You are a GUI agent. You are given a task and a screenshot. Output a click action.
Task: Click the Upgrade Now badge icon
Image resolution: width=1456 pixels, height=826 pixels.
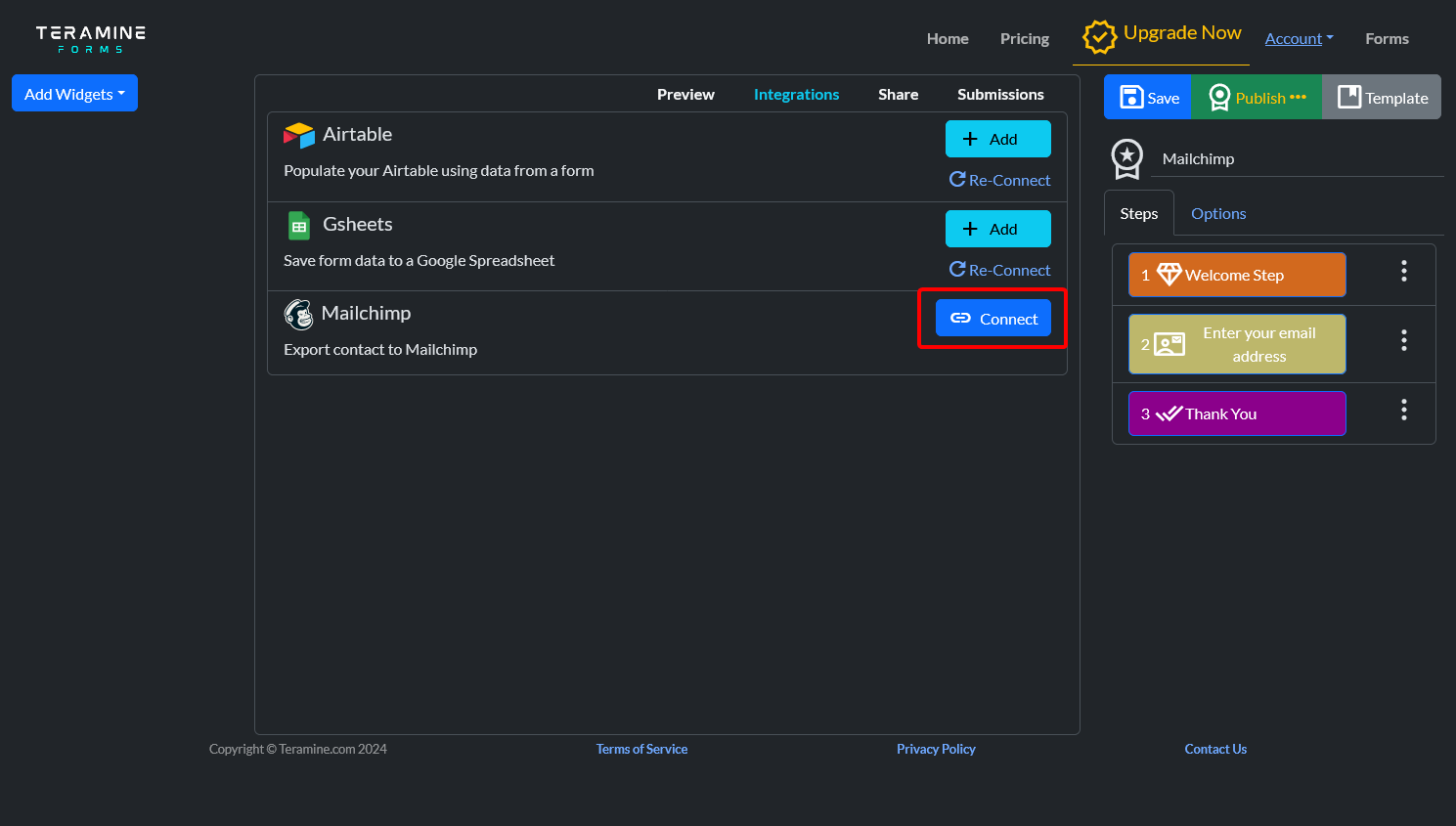pos(1099,37)
